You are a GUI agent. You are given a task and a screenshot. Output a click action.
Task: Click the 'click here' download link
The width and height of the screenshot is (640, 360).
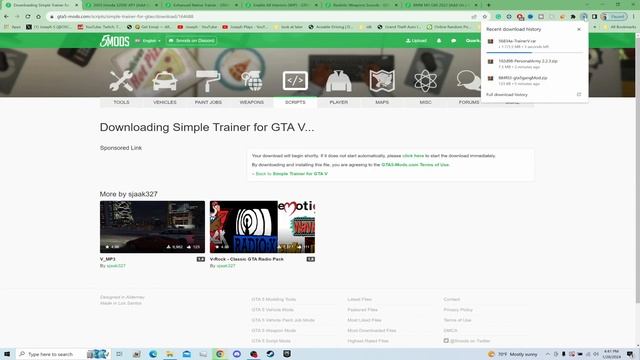pyautogui.click(x=413, y=156)
